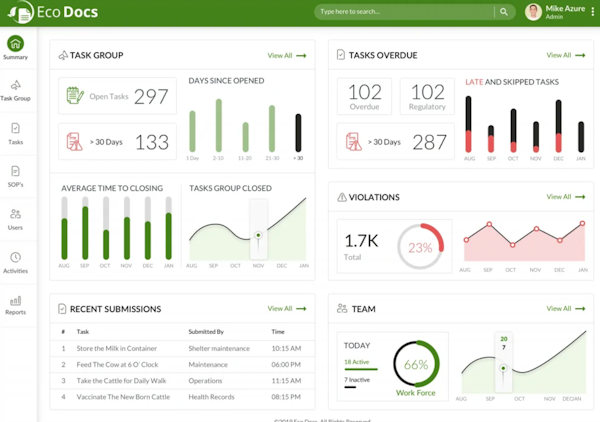View All in Violations panel
Image resolution: width=600 pixels, height=422 pixels.
(x=566, y=197)
